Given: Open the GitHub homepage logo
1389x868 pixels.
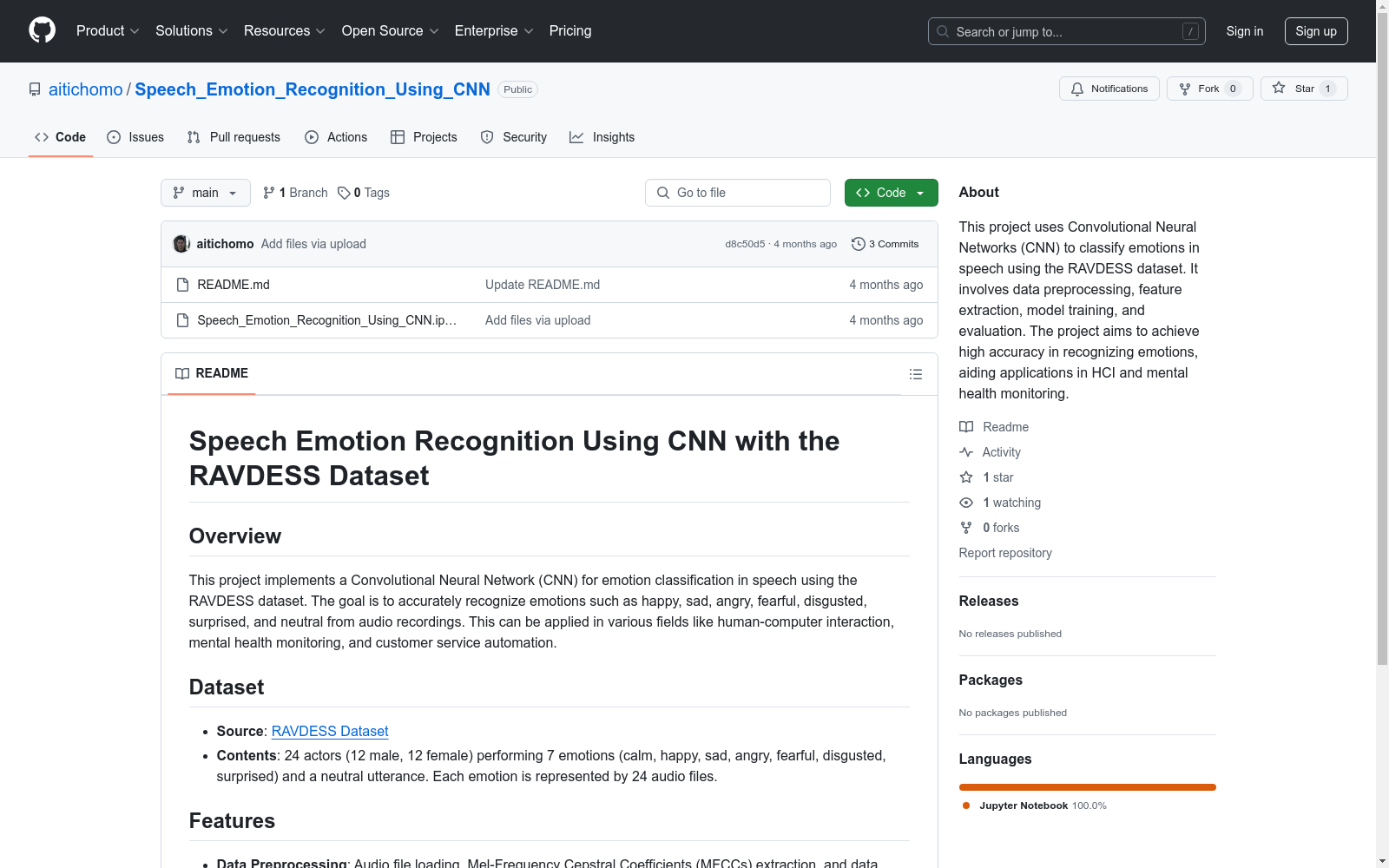Looking at the screenshot, I should pyautogui.click(x=42, y=30).
